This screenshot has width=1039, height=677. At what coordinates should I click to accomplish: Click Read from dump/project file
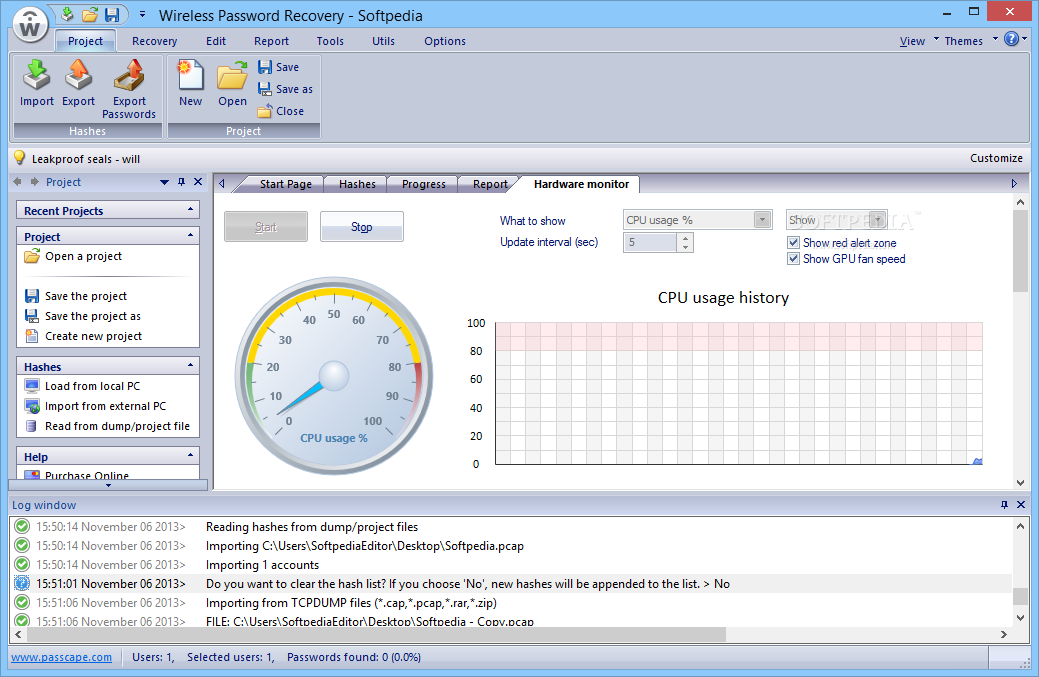point(107,426)
